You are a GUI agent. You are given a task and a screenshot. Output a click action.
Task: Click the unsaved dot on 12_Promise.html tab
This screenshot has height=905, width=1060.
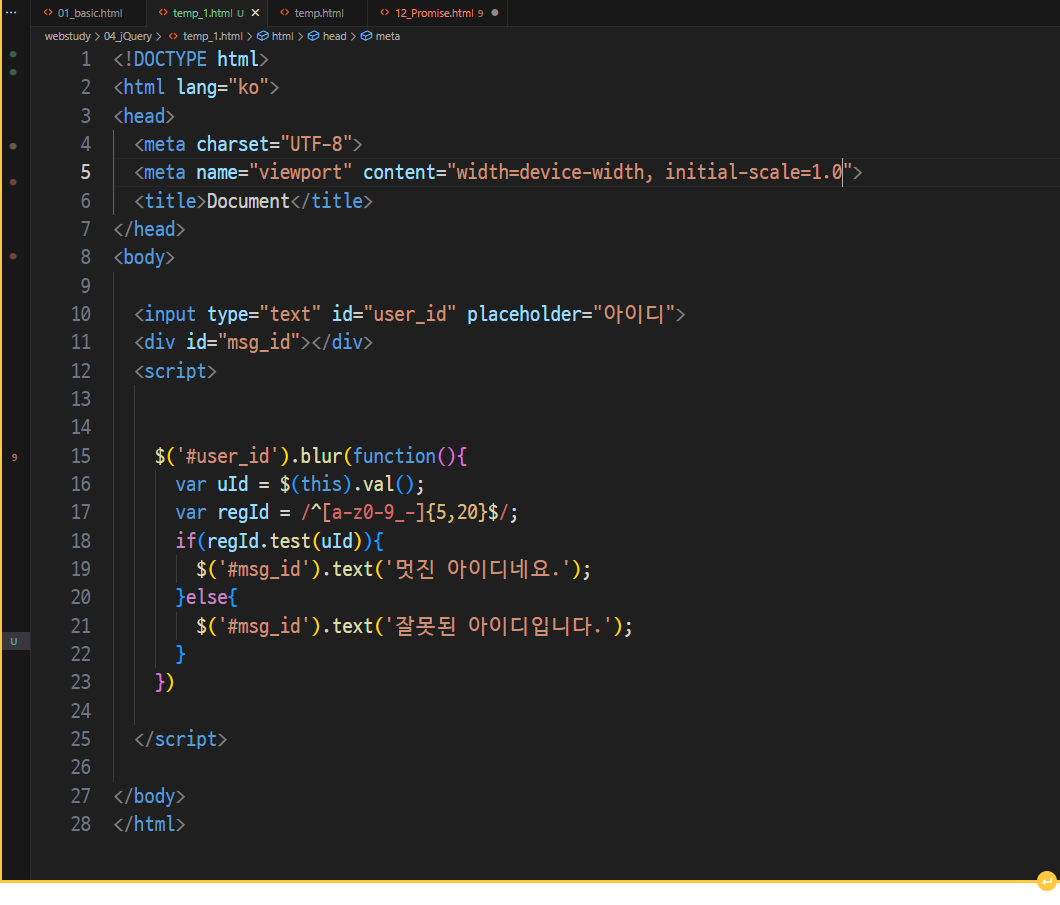pos(495,13)
